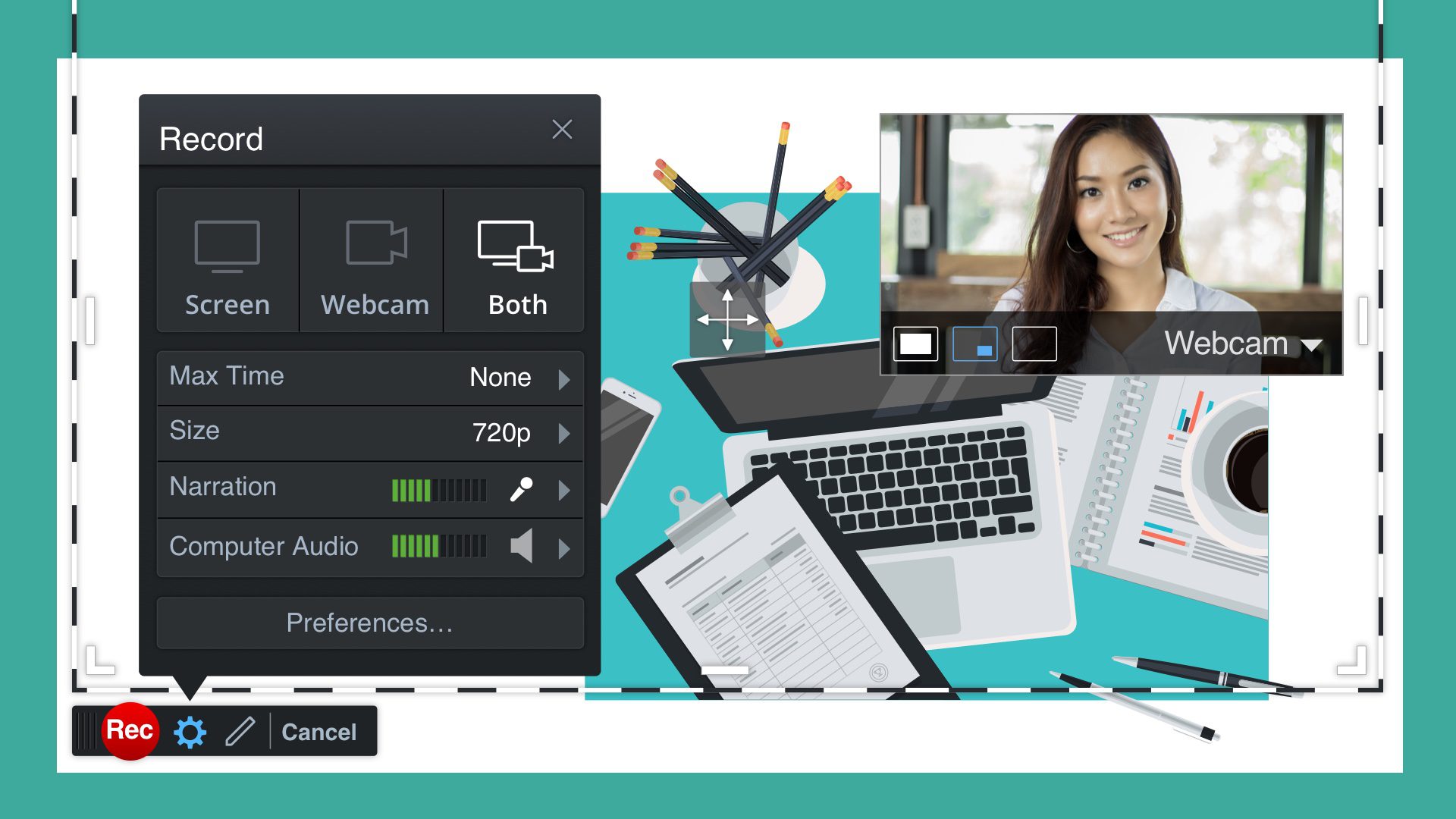Screen dimensions: 1456x819
Task: Expand the Max Time setting
Action: click(564, 378)
